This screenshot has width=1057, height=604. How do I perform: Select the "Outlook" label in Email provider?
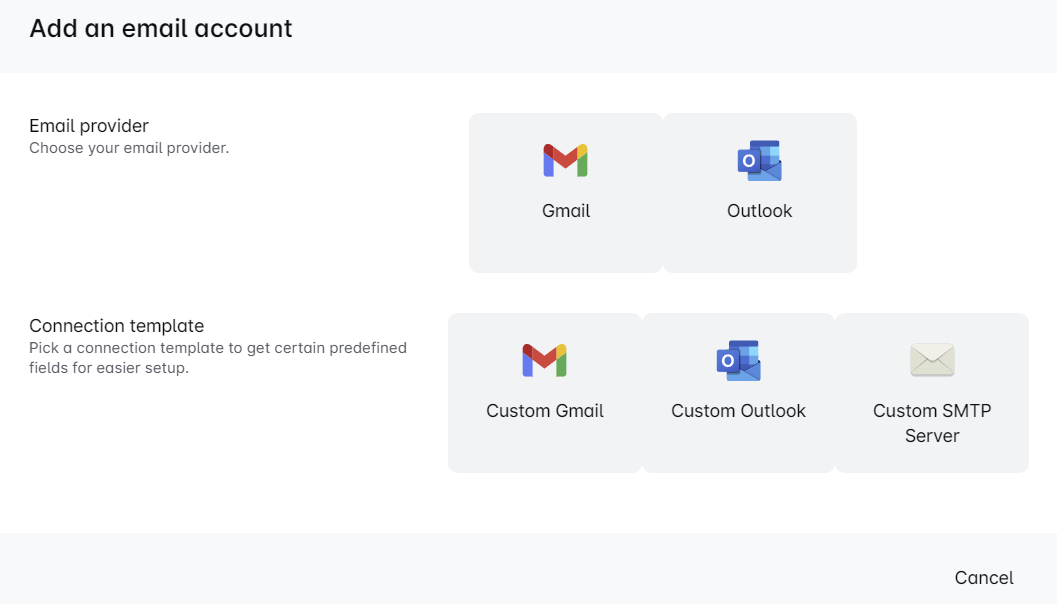(759, 211)
